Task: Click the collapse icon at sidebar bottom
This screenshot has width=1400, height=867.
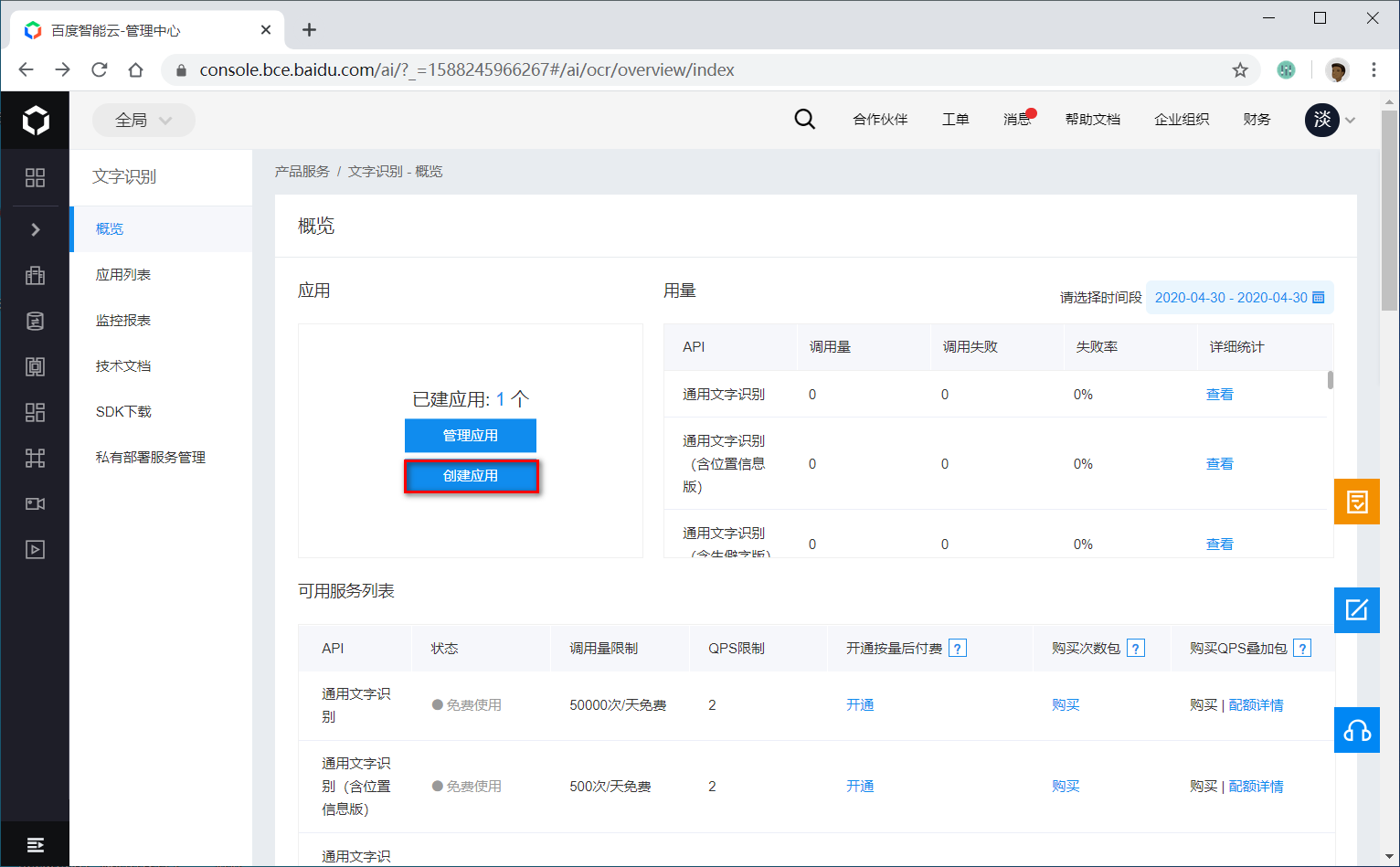Action: click(35, 844)
